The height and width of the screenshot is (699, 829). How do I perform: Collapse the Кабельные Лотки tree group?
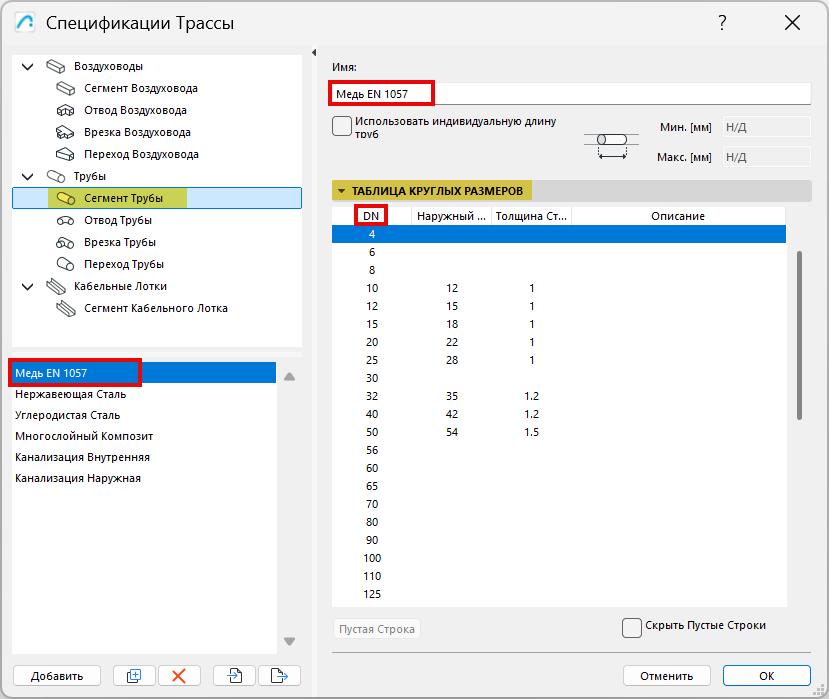27,287
